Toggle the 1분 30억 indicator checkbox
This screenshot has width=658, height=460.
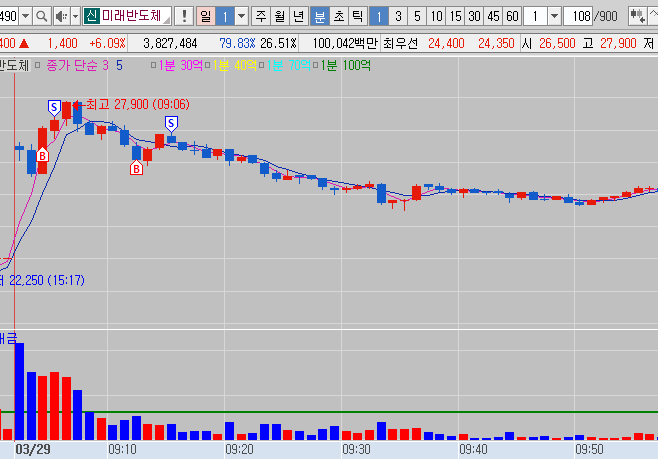(x=152, y=64)
